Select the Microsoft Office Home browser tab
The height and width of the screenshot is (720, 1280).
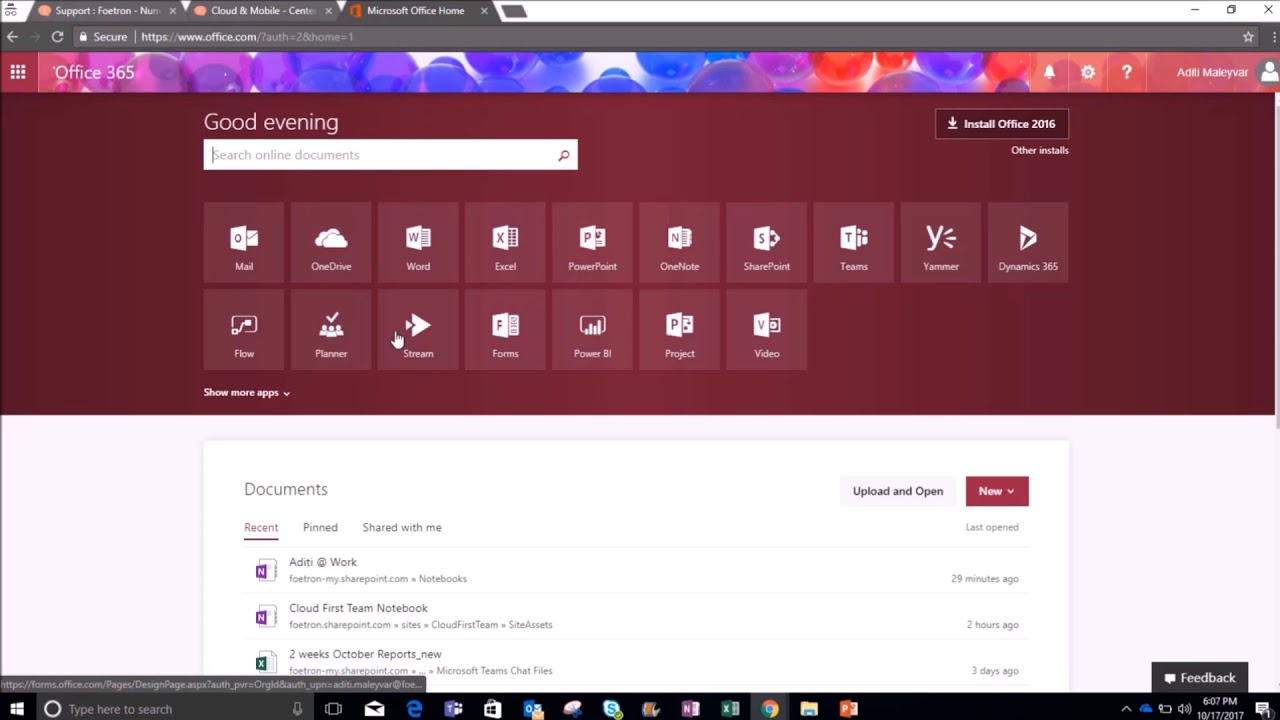(x=418, y=11)
